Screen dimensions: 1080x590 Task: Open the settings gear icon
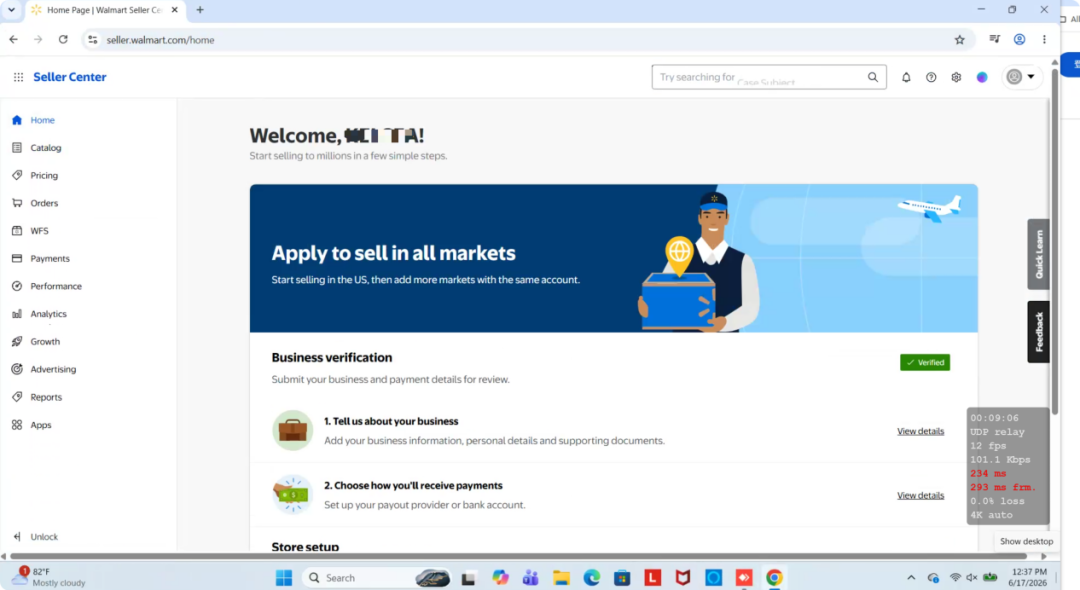(x=956, y=77)
